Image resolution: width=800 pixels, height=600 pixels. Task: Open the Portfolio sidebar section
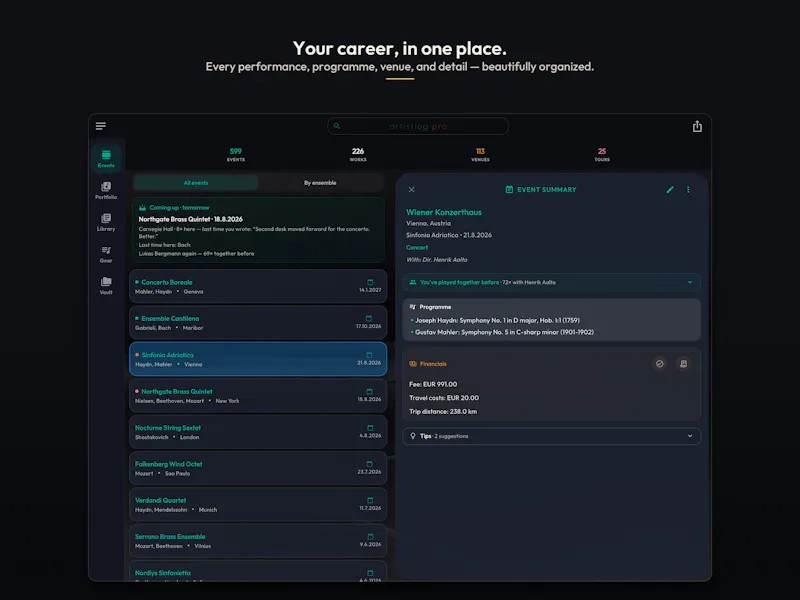[106, 190]
